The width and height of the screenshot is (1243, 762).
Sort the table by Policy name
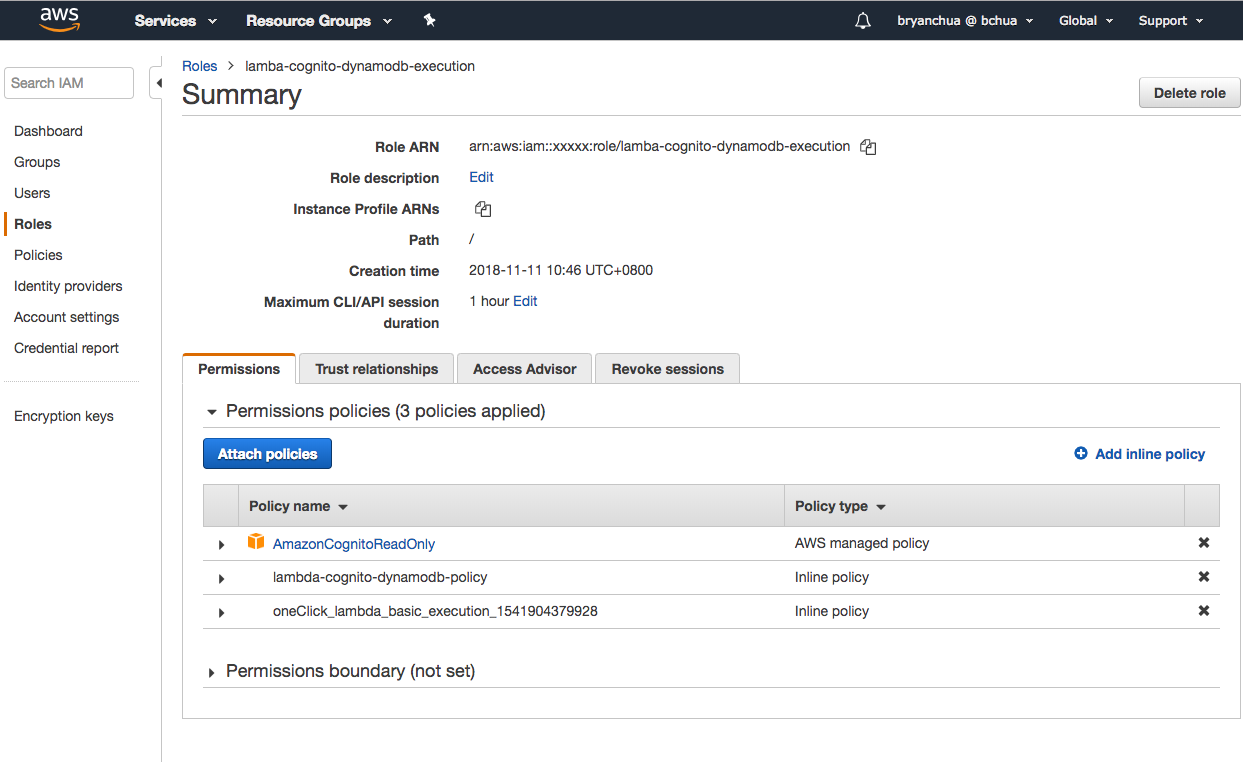pyautogui.click(x=298, y=506)
